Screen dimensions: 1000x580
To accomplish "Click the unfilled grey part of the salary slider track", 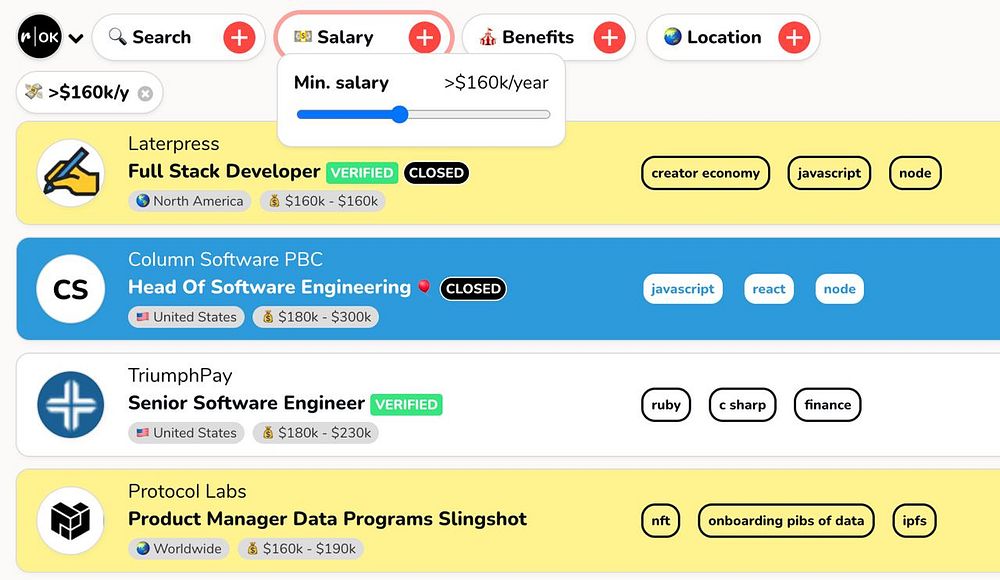I will point(478,115).
